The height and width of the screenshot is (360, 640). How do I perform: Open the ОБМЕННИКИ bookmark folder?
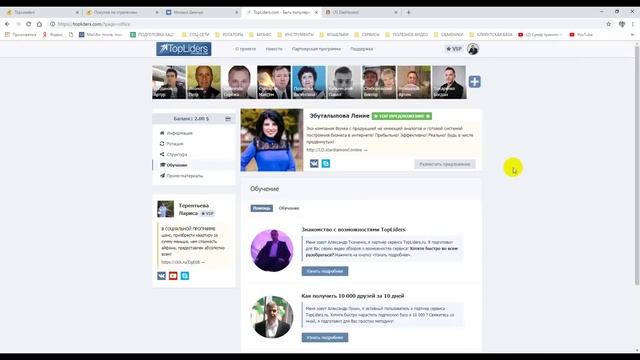[x=449, y=35]
